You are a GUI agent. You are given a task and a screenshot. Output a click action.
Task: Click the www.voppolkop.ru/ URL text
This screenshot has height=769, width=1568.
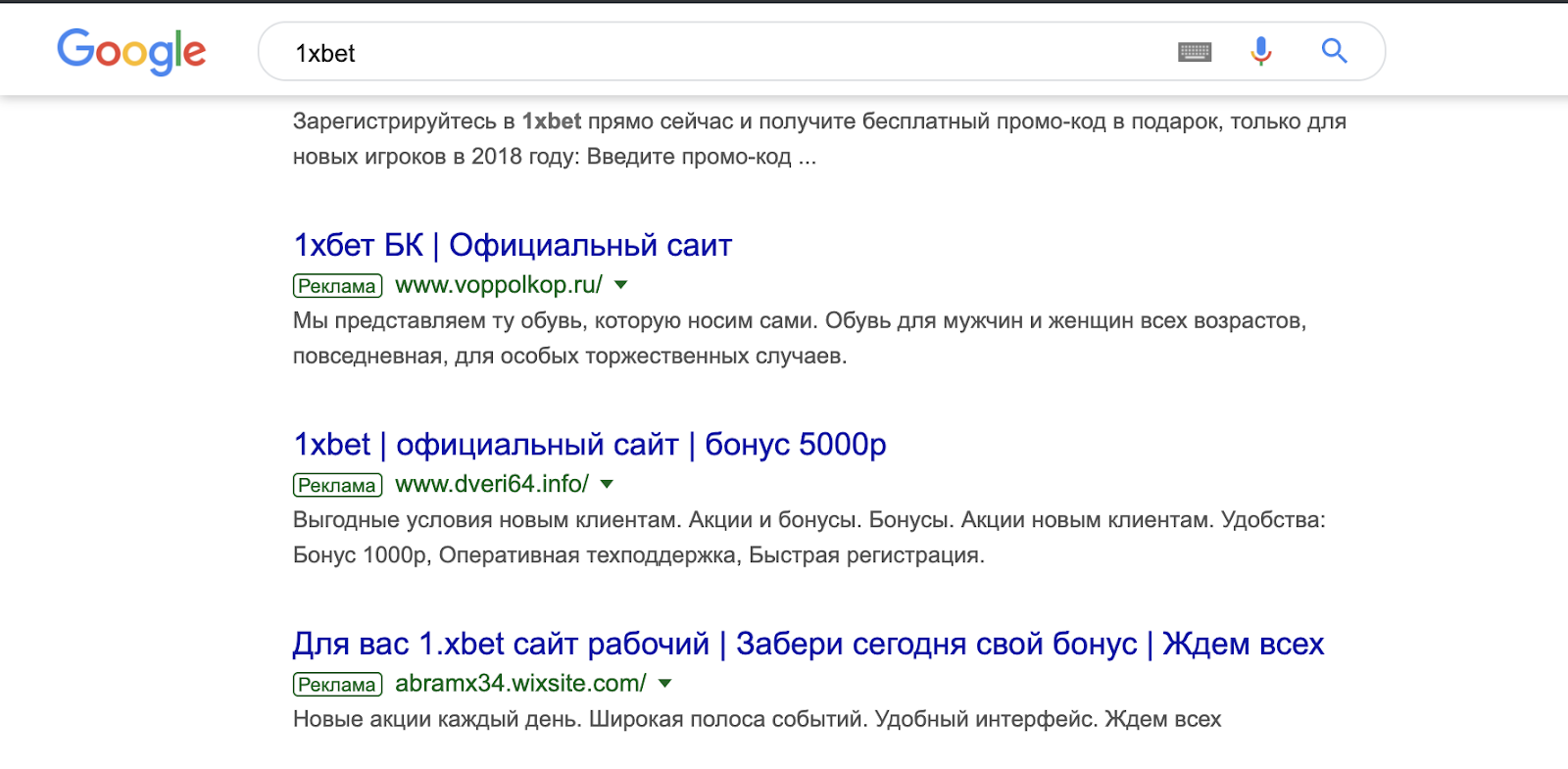pyautogui.click(x=499, y=285)
